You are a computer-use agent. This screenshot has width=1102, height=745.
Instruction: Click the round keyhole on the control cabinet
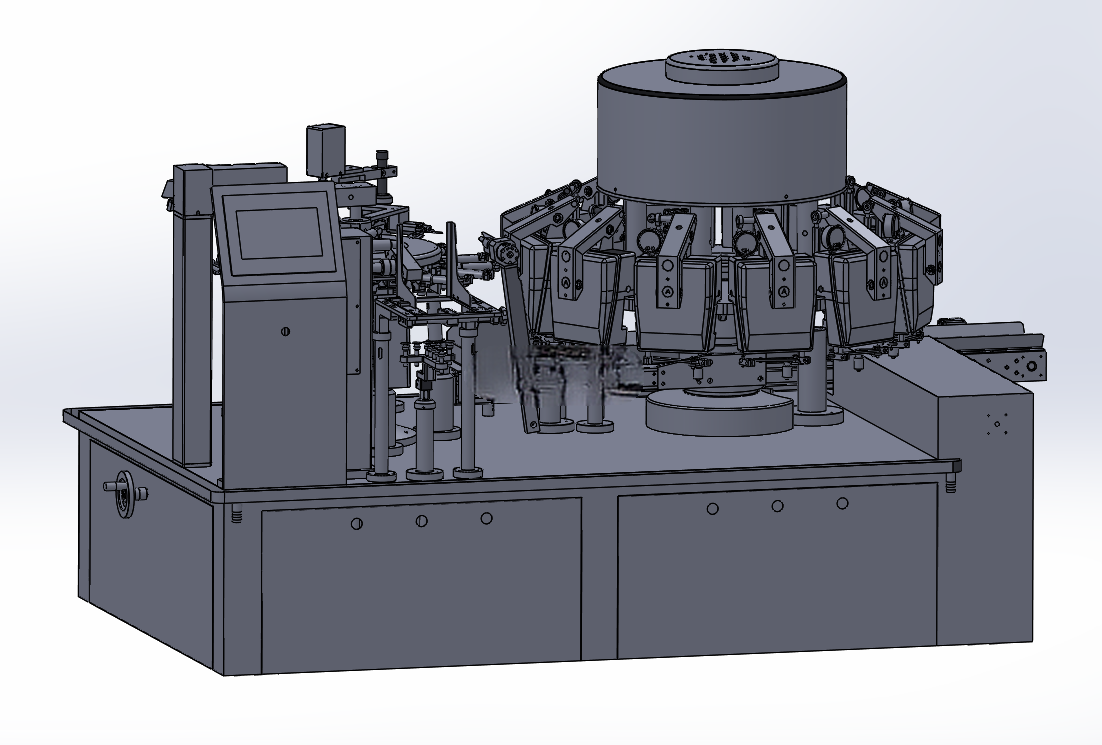[x=285, y=331]
